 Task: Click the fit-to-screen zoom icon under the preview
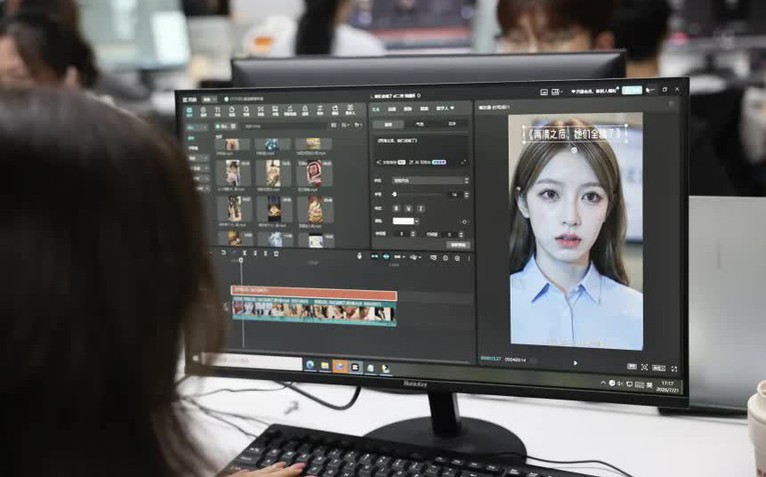(644, 367)
